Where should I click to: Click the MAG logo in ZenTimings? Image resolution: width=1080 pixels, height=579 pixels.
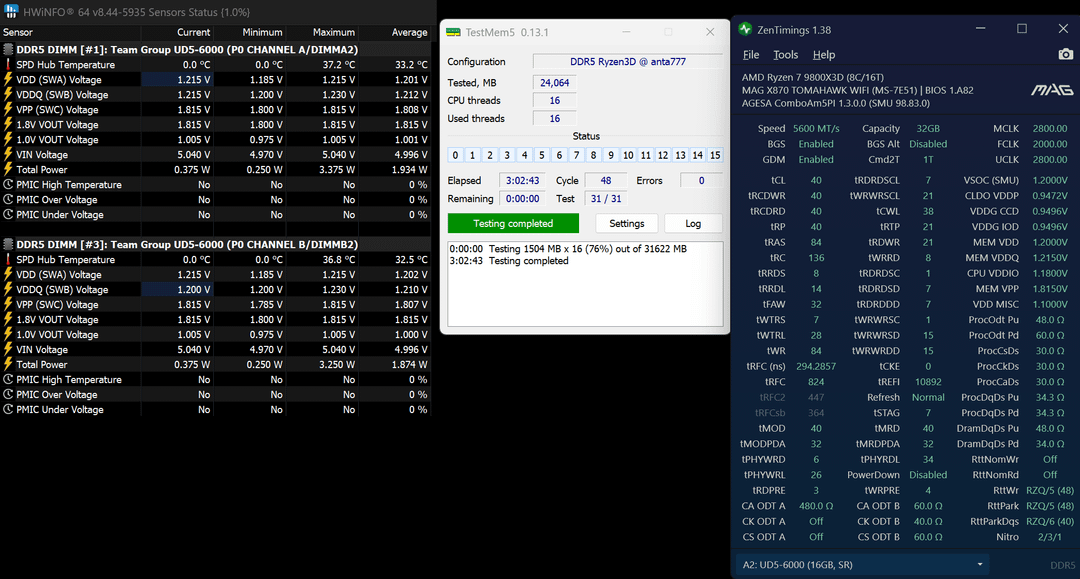[1051, 90]
